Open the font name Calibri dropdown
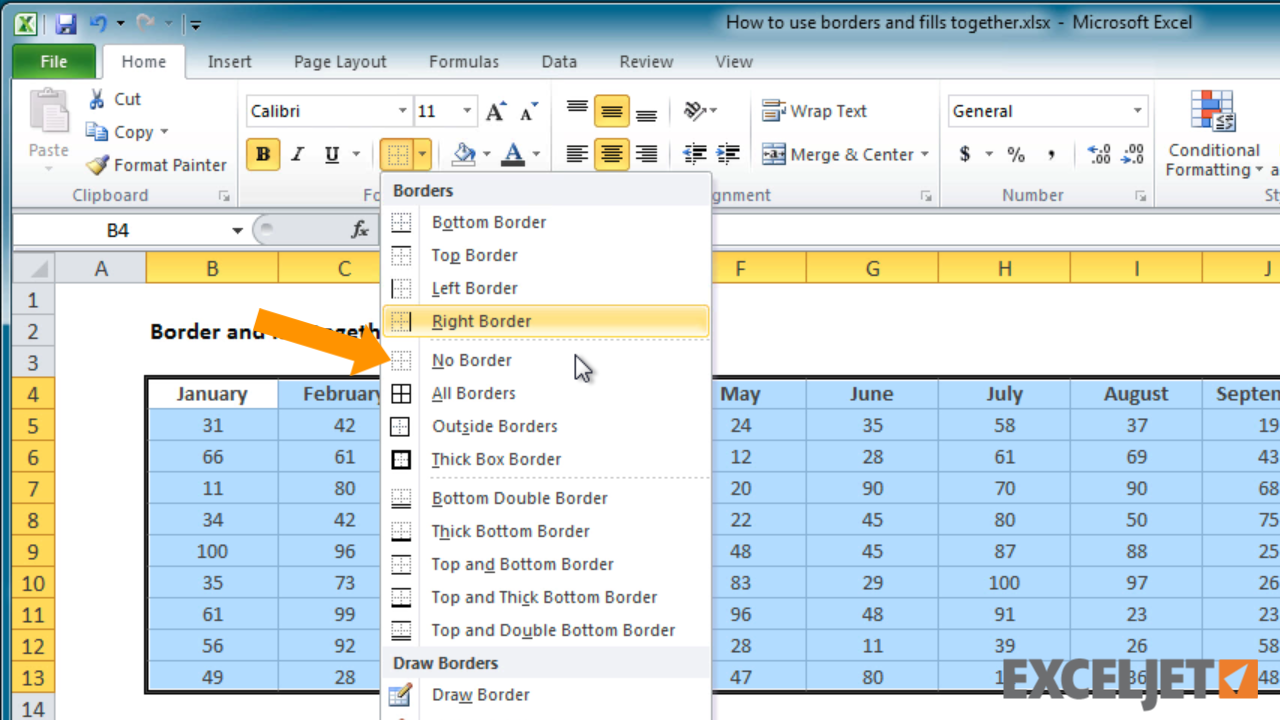 click(x=402, y=111)
